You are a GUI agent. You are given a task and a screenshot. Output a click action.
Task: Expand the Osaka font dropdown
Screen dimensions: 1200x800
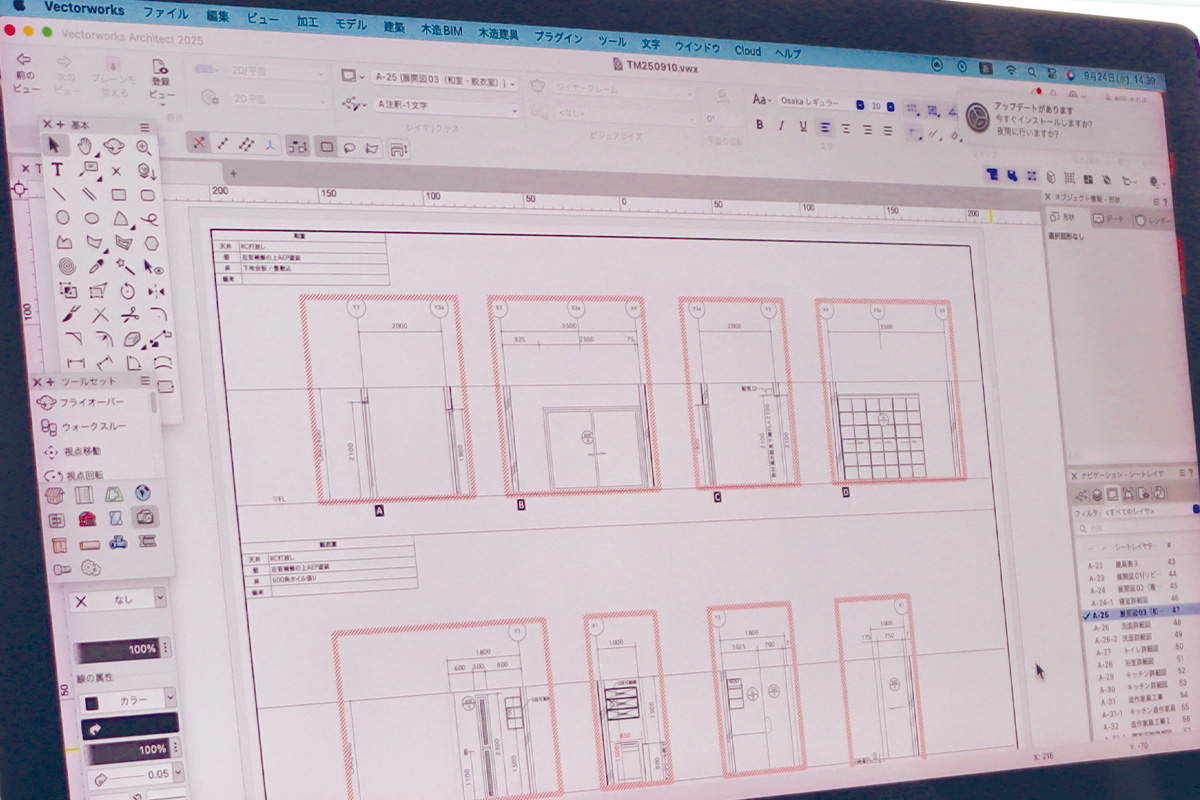820,103
